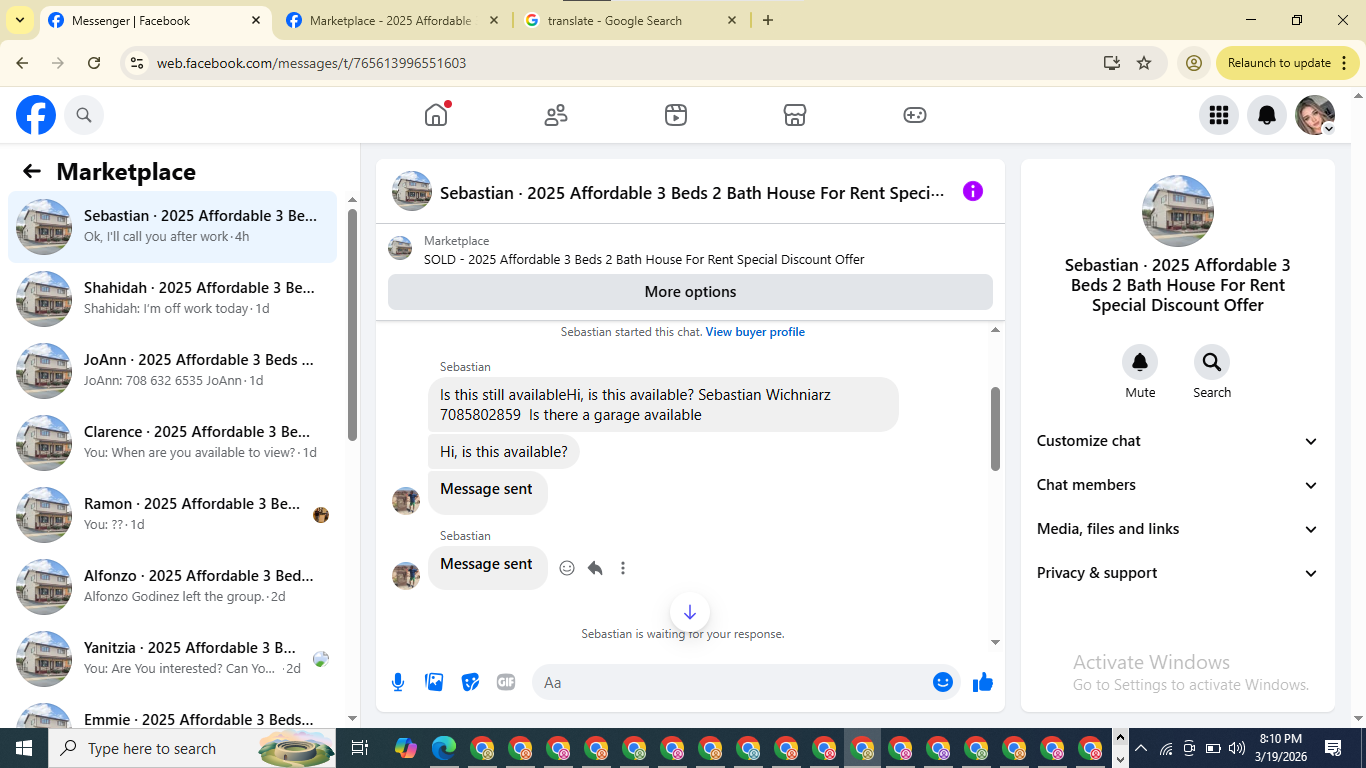Reload the page in Chrome

point(94,63)
